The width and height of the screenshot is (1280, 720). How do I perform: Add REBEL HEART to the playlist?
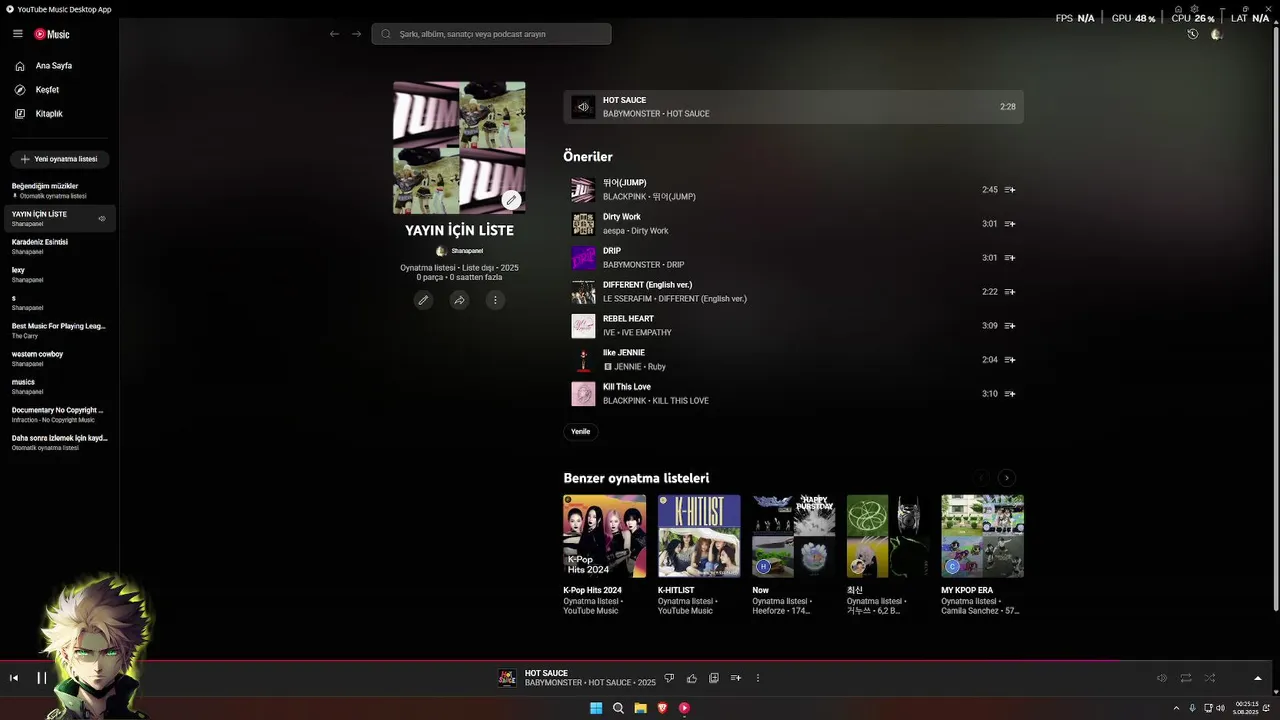(1010, 326)
